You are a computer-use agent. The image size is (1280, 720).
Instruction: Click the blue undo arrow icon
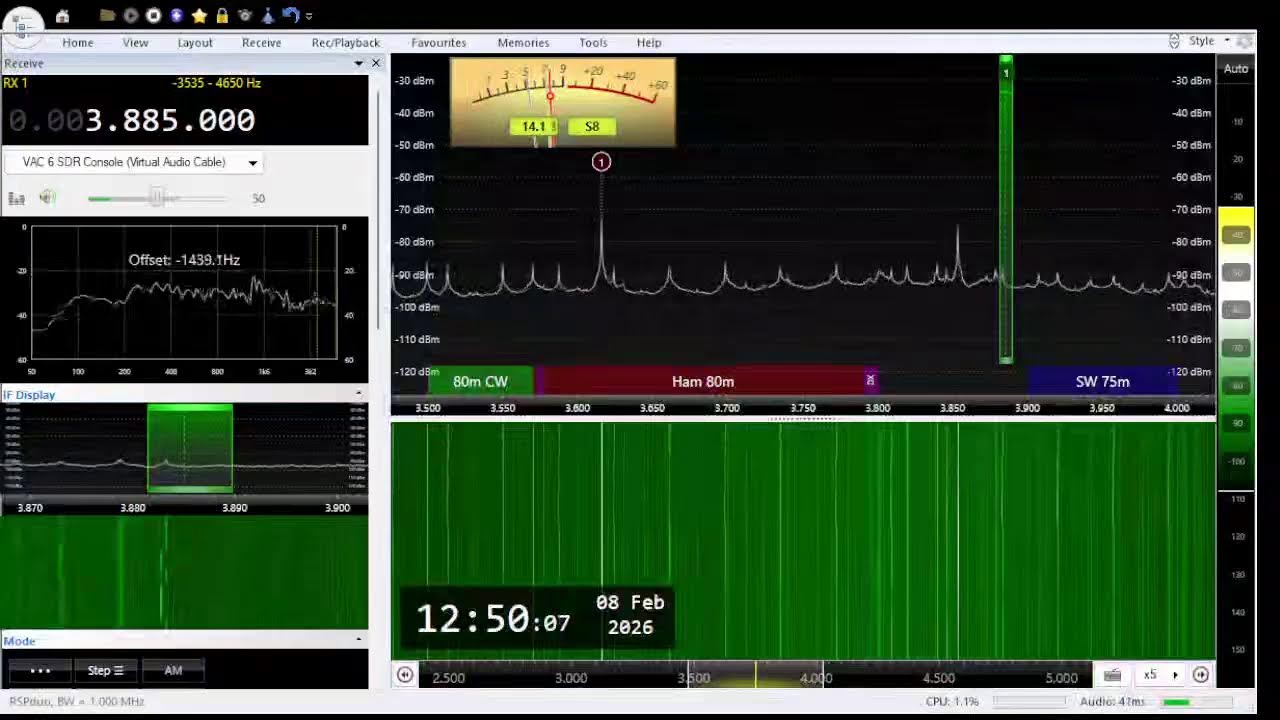[x=290, y=15]
